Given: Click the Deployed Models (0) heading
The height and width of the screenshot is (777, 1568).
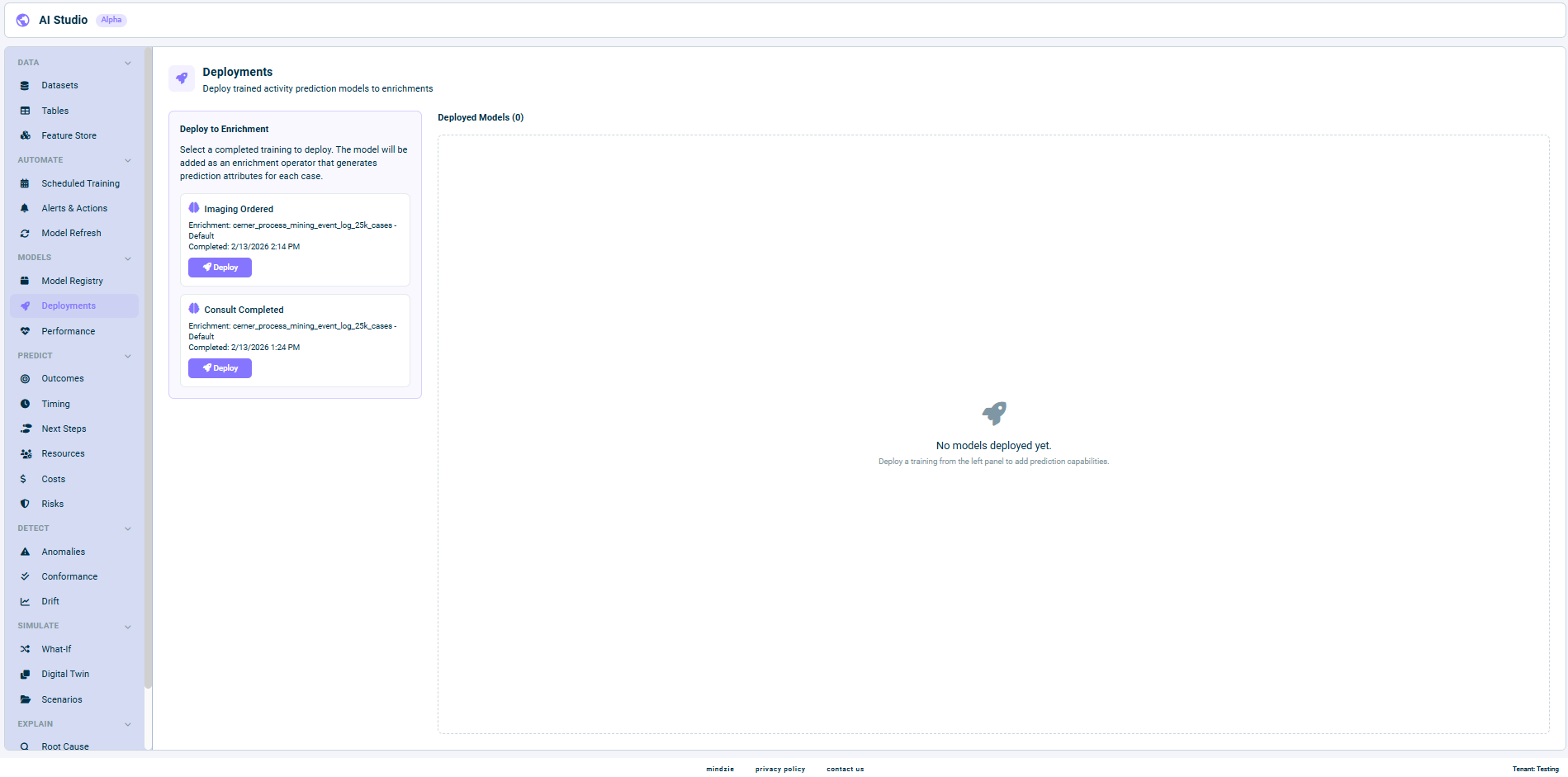Looking at the screenshot, I should (x=481, y=117).
